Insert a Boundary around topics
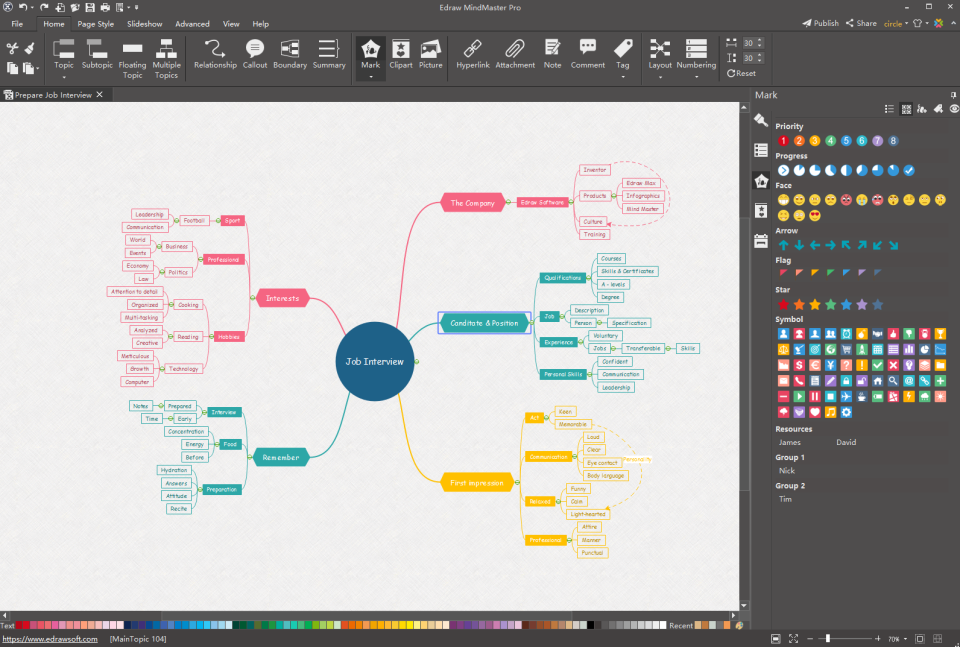 (290, 54)
